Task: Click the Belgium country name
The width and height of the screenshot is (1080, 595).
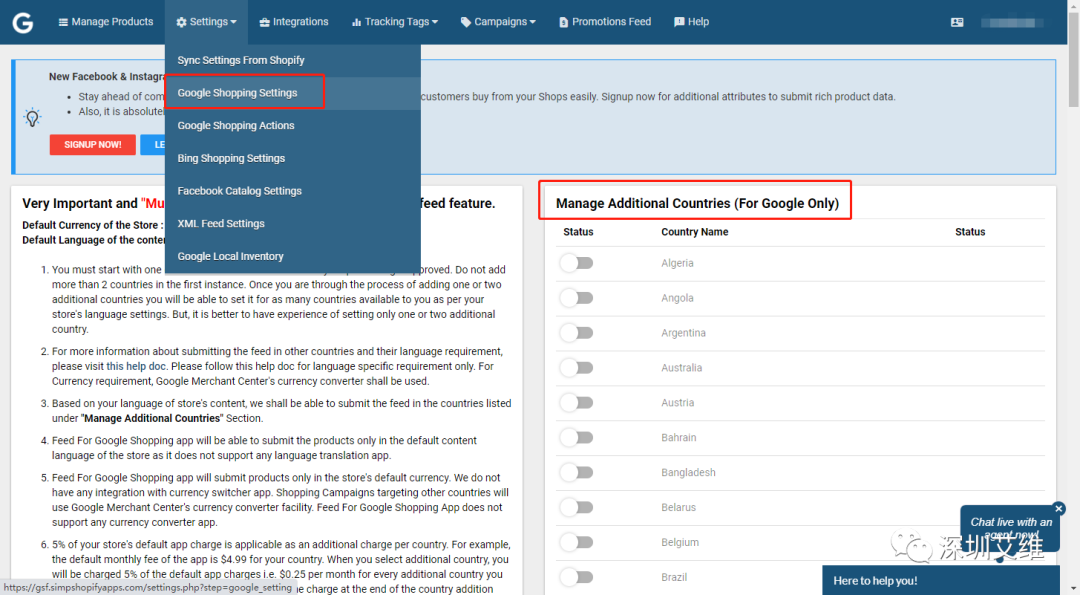Action: [x=680, y=542]
